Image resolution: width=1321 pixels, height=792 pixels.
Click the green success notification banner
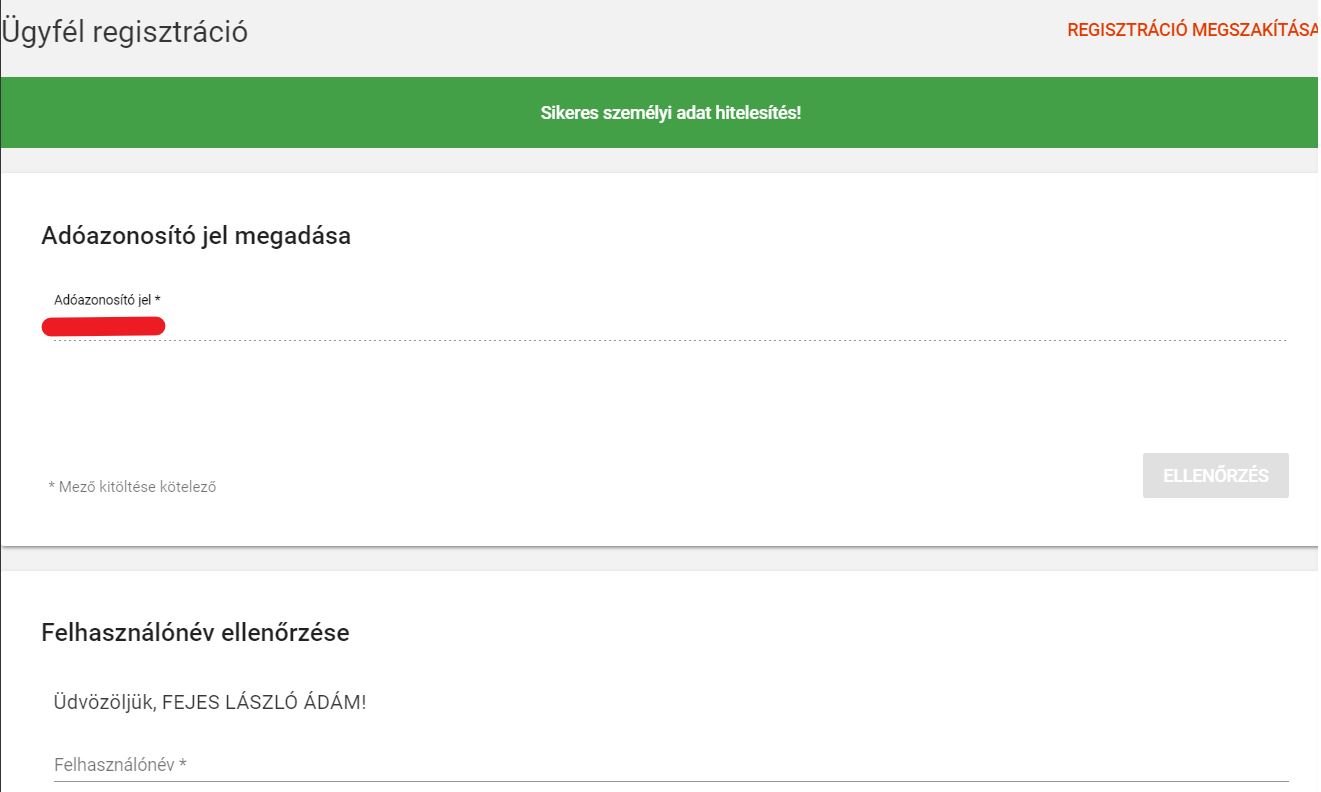(300, 113)
